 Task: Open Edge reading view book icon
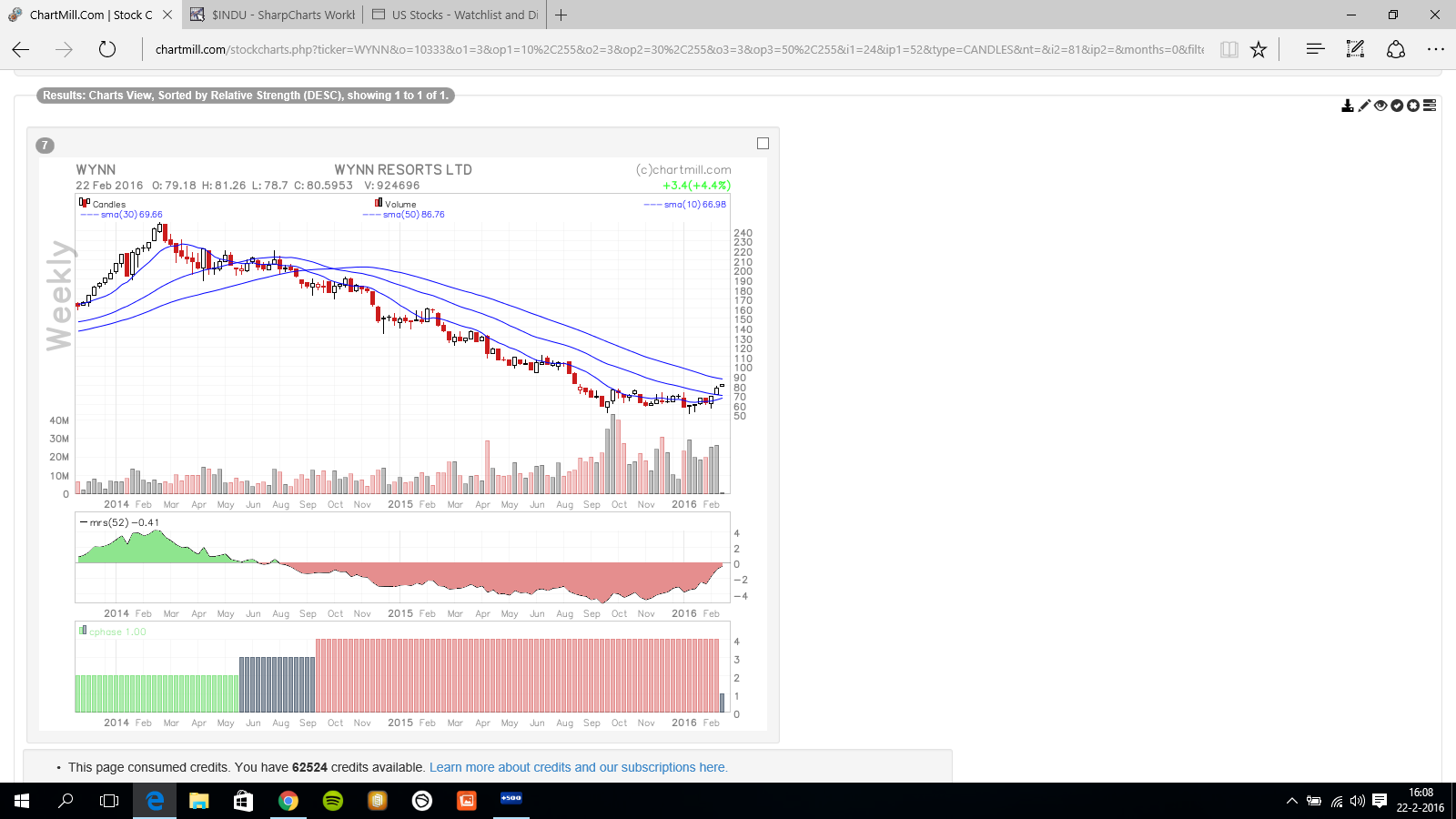point(1228,50)
